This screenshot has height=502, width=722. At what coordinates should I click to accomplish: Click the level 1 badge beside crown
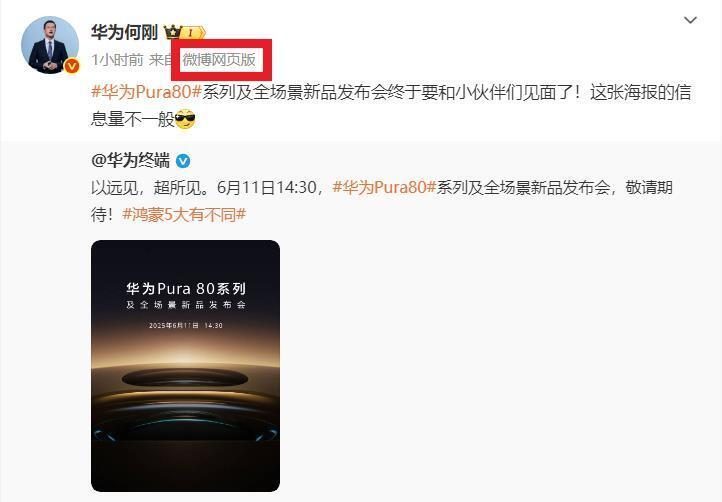click(x=194, y=33)
